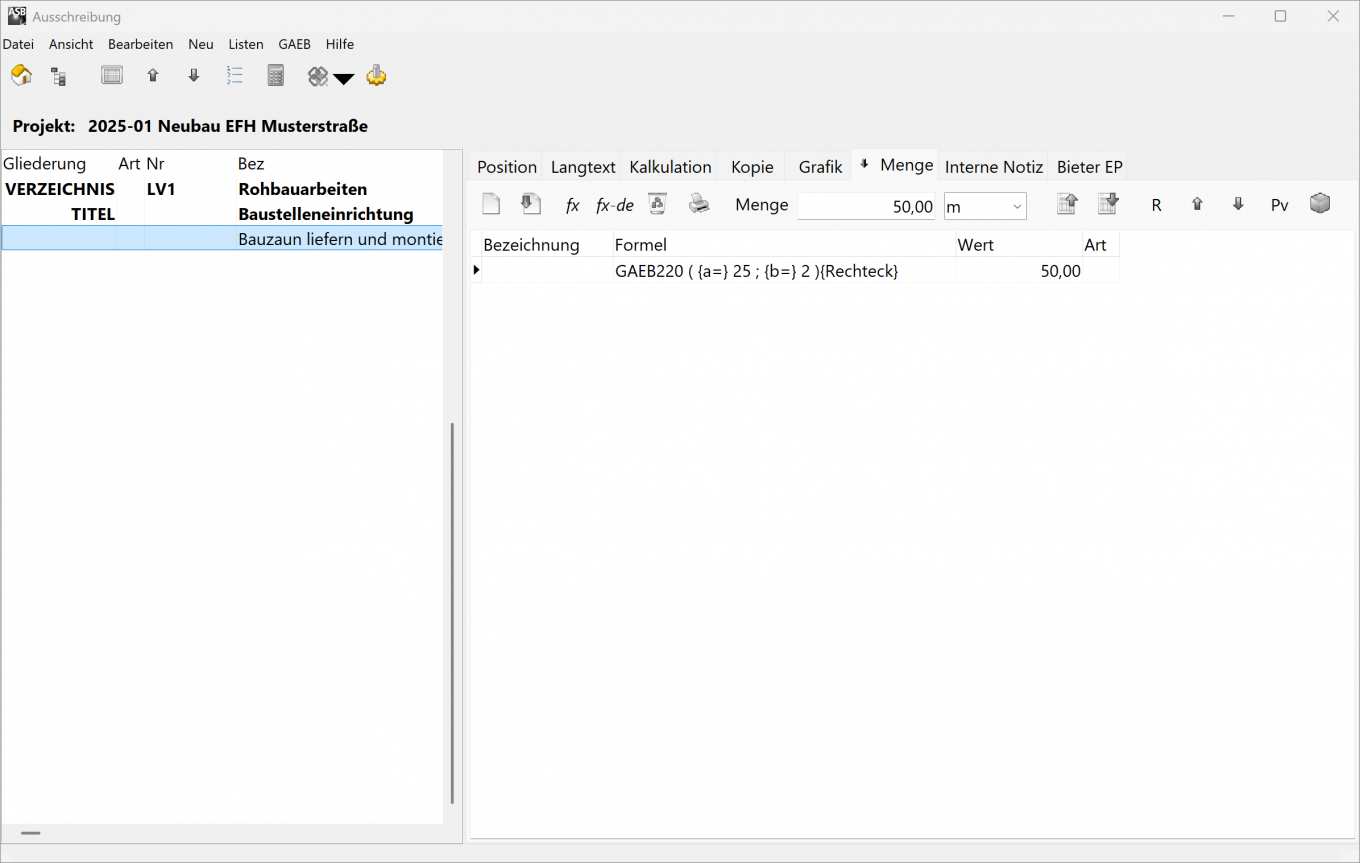Click the numbered list icon
This screenshot has height=863, width=1360.
[x=235, y=76]
